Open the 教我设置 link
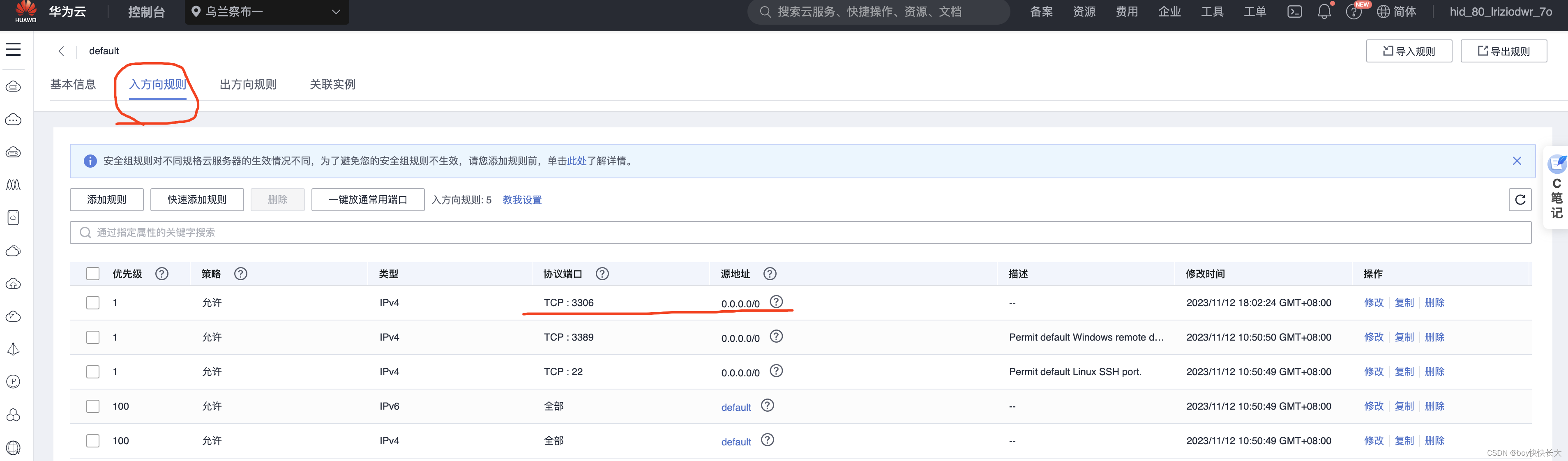This screenshot has width=1568, height=461. 522,200
